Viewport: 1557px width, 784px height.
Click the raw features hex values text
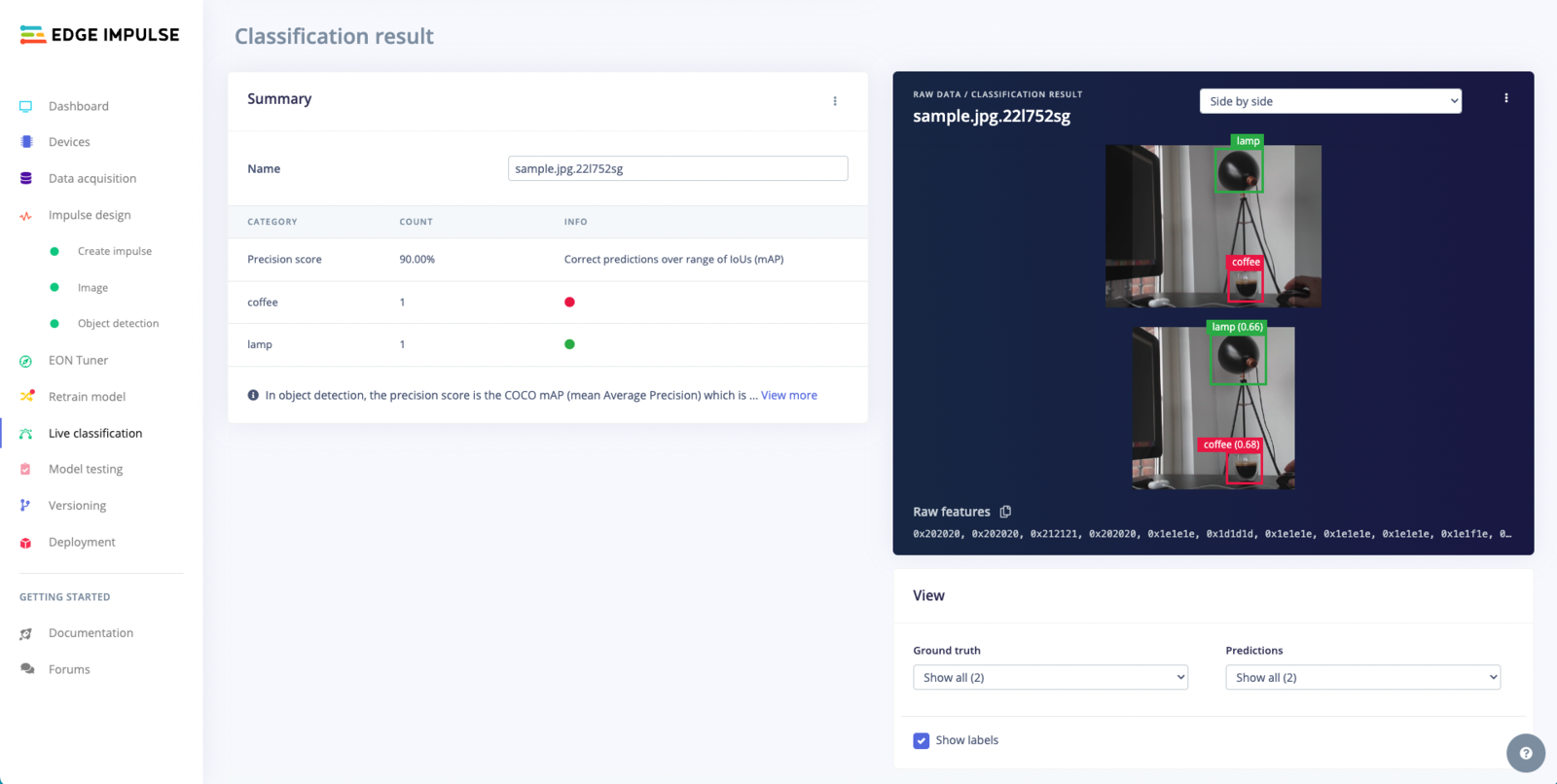click(1212, 534)
